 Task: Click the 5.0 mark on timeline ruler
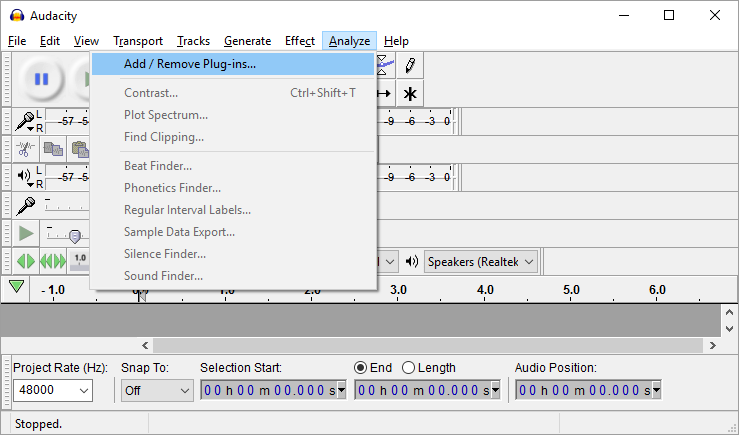[x=571, y=289]
